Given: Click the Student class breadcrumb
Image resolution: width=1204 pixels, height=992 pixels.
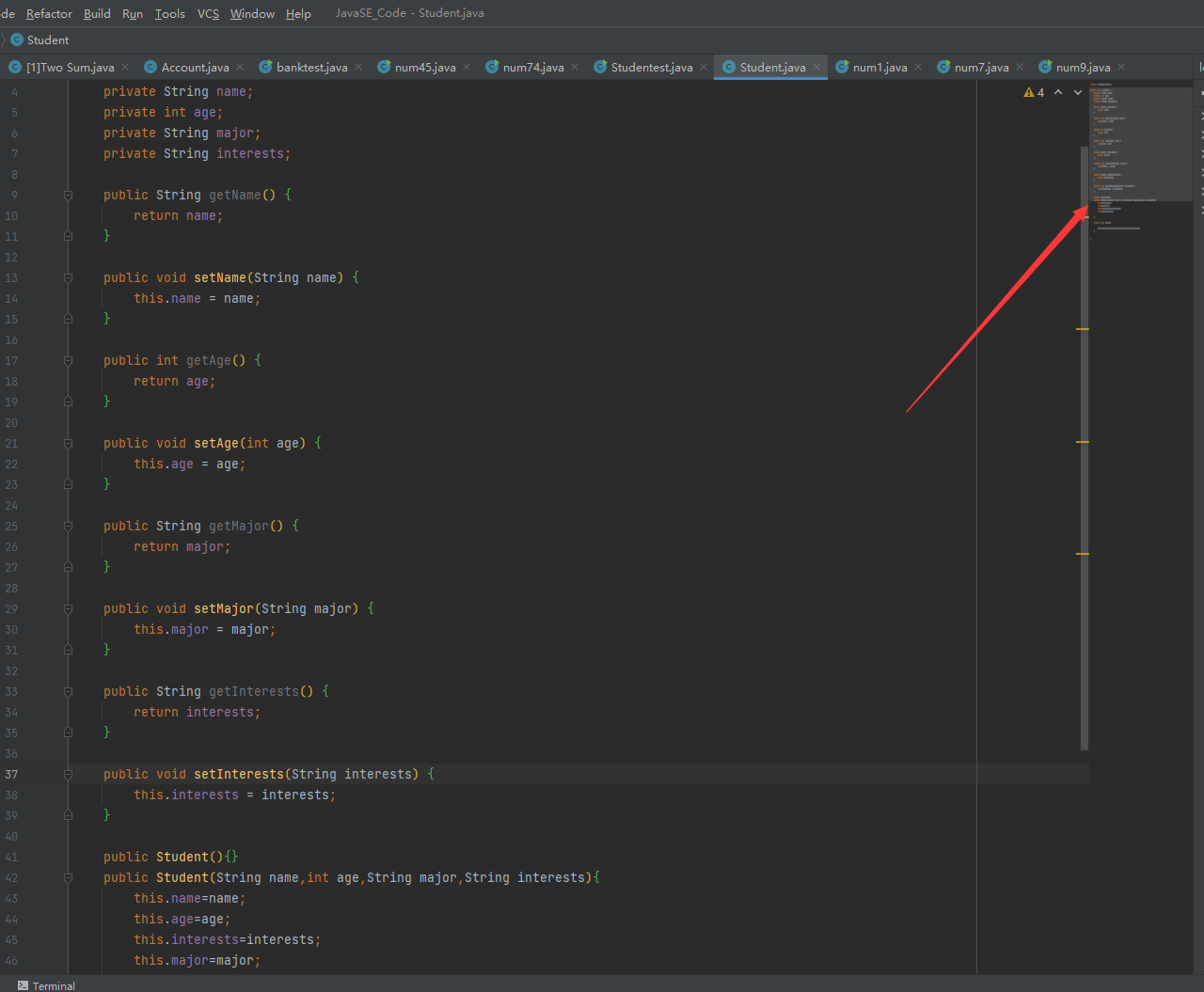Looking at the screenshot, I should (x=40, y=40).
